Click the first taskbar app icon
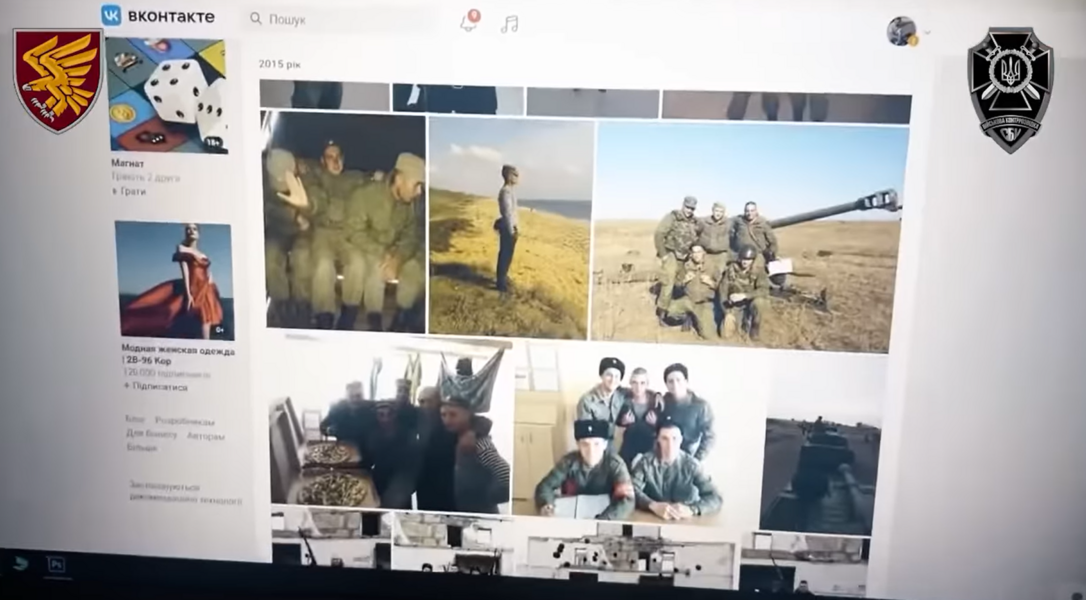 pos(20,564)
